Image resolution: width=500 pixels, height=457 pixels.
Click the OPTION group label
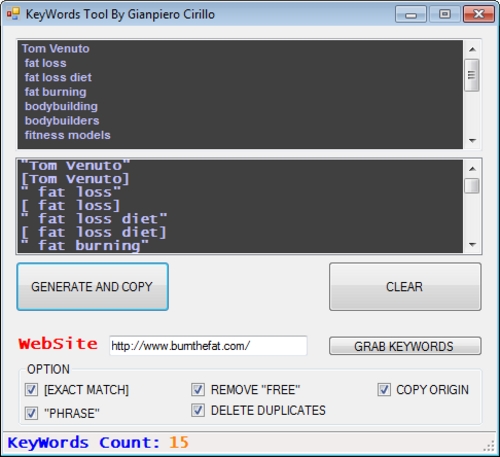(x=49, y=369)
